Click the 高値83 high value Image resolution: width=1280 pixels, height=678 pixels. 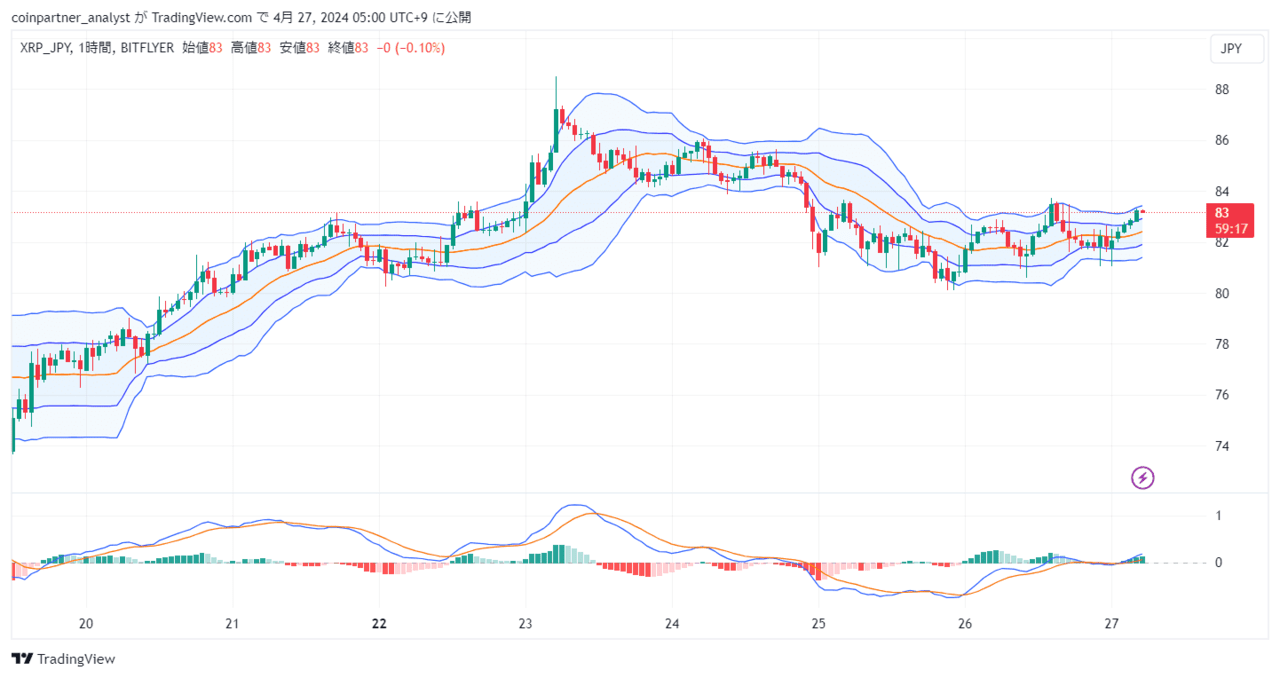coord(250,48)
